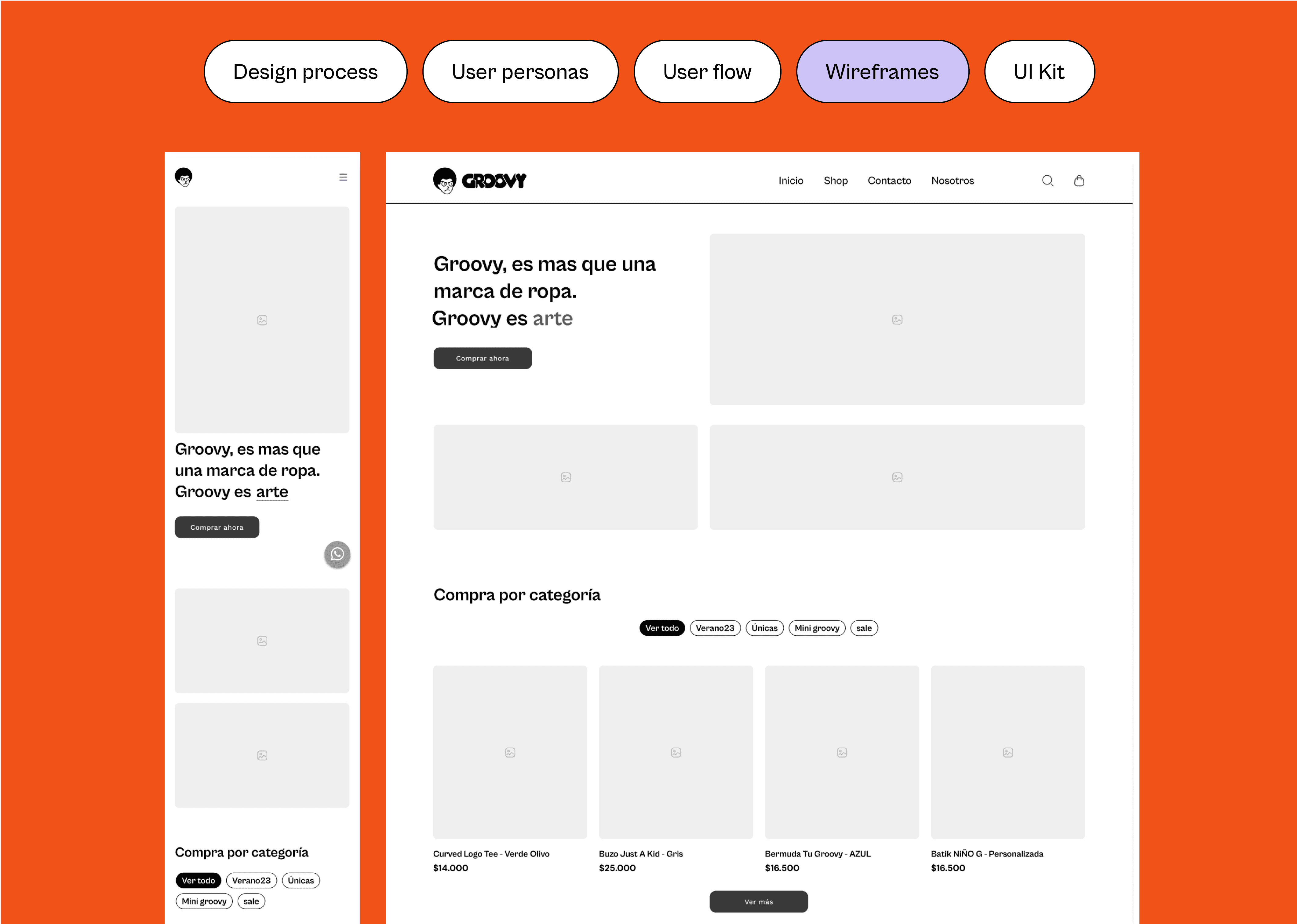
Task: Open the mobile hamburger menu icon
Action: click(x=343, y=177)
